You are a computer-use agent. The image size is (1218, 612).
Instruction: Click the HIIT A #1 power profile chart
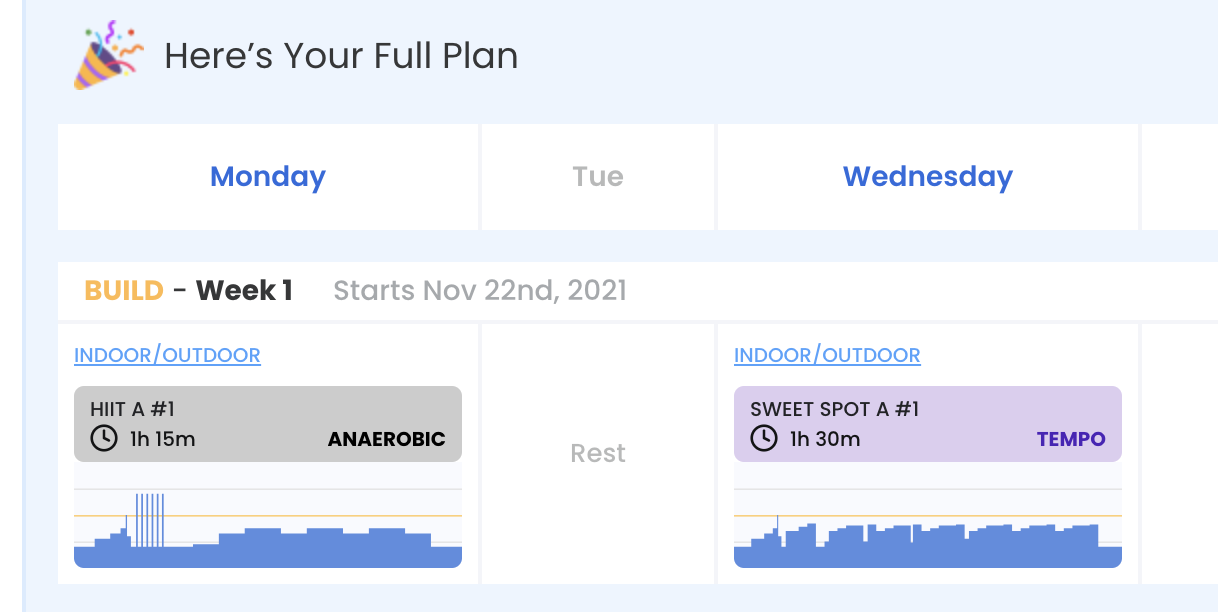(x=268, y=515)
